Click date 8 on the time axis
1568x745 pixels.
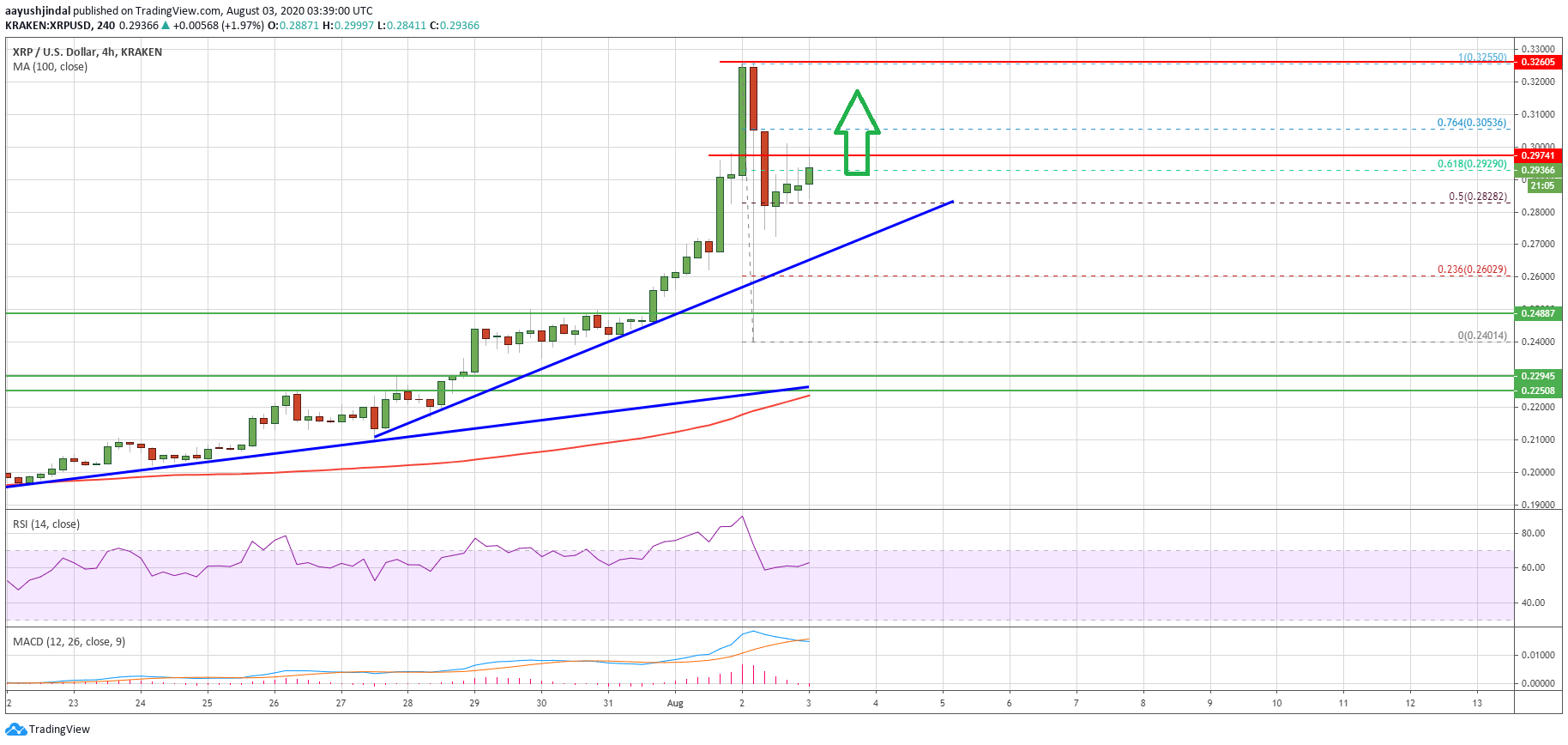pos(1143,703)
